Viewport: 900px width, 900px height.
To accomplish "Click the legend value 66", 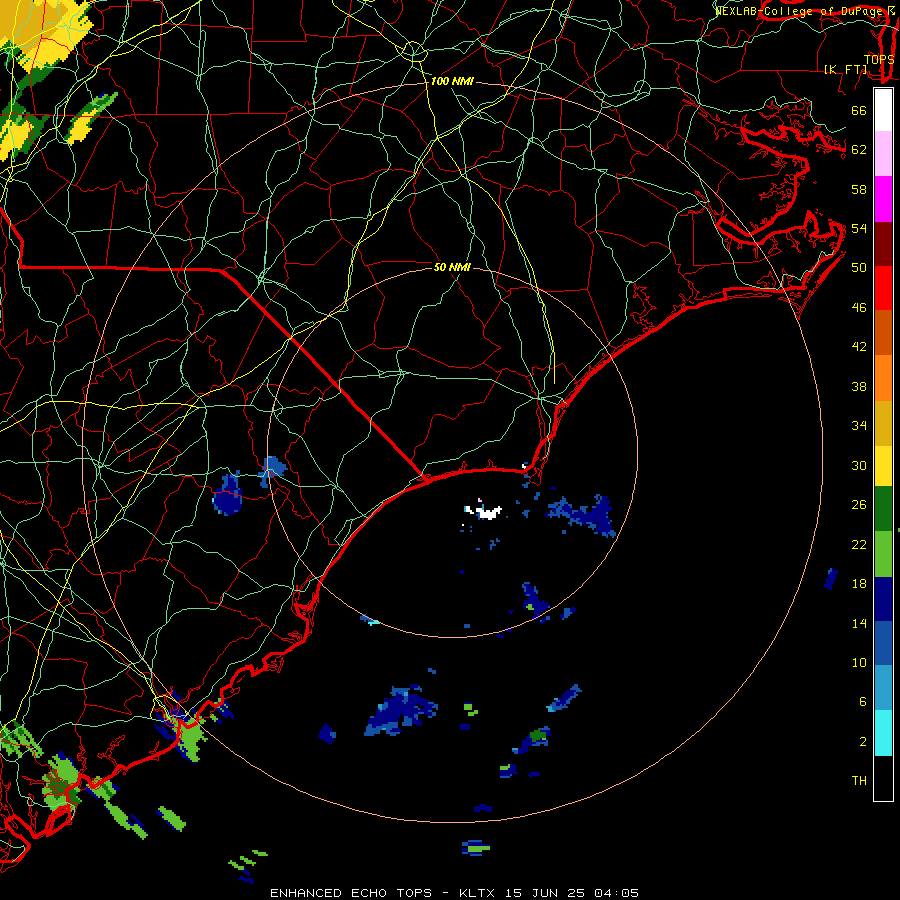I will coord(859,111).
